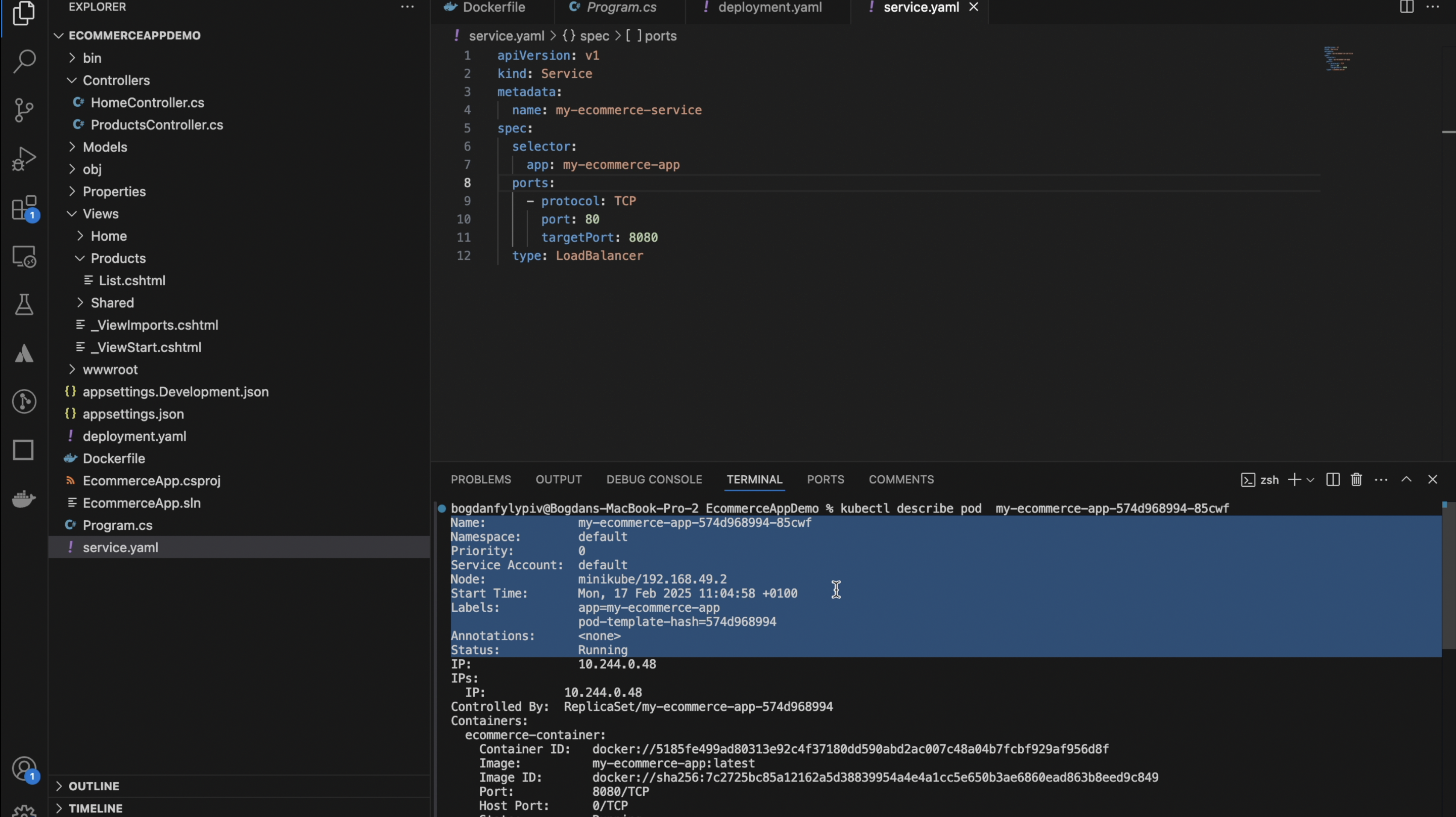
Task: Open the Search view in activity bar
Action: (x=24, y=61)
